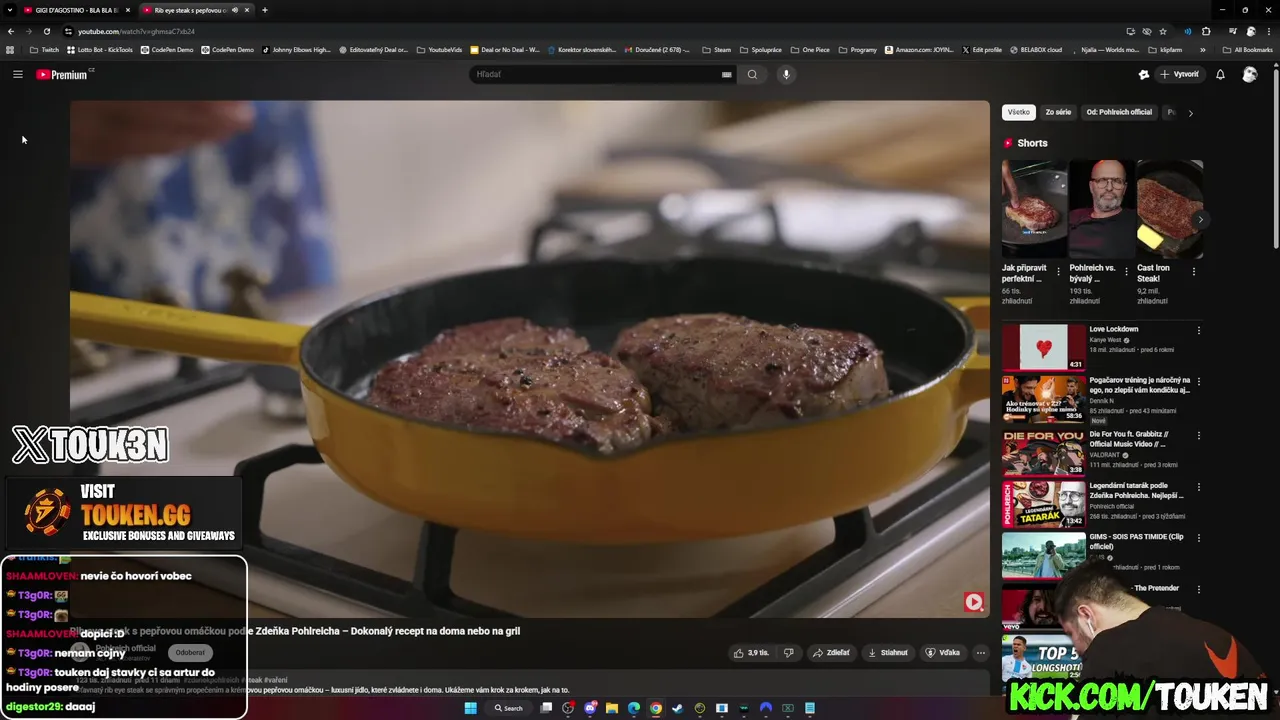Download the video with Stiahnuť

tap(888, 653)
